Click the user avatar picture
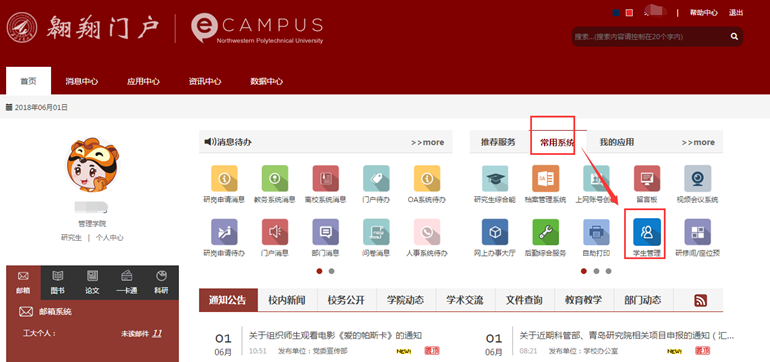Image resolution: width=770 pixels, height=362 pixels. pyautogui.click(x=92, y=165)
